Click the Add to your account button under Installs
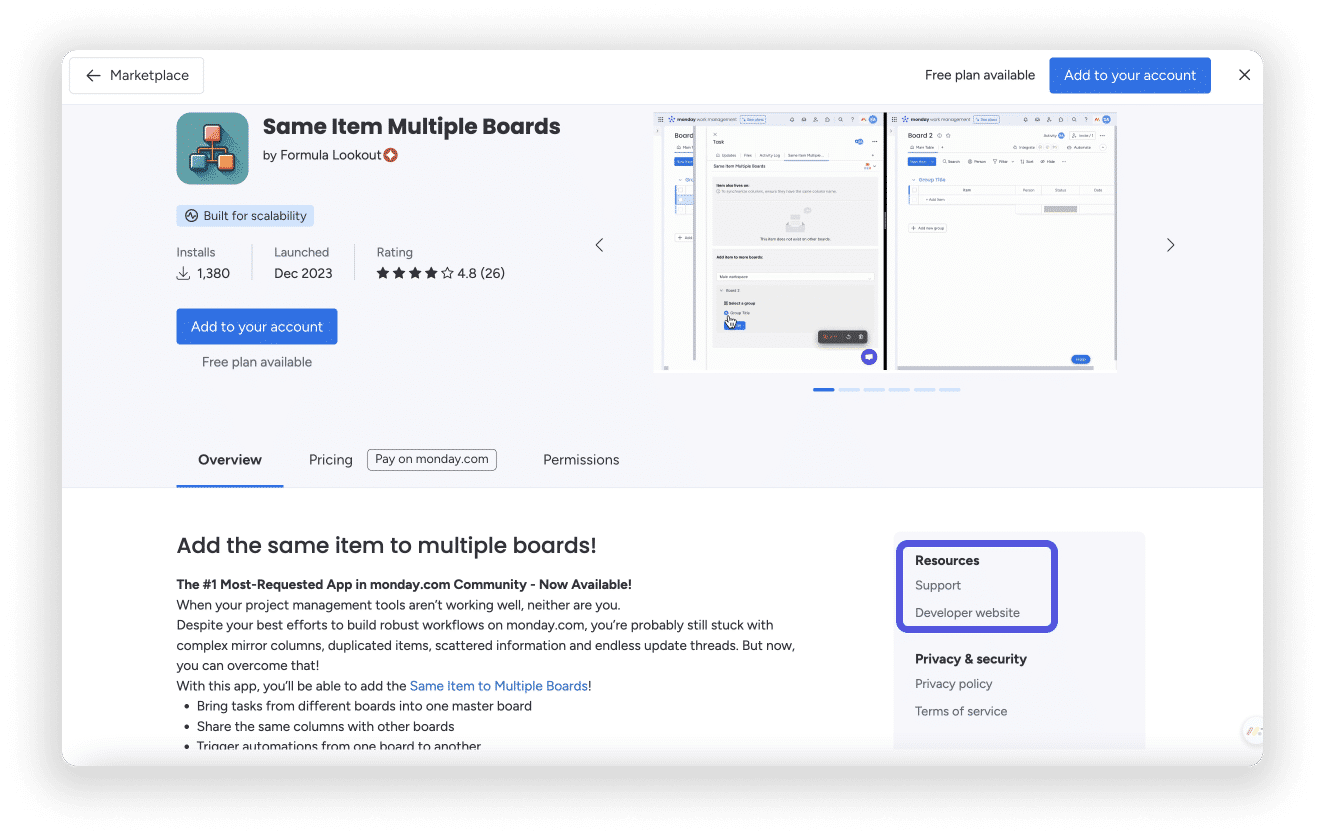The image size is (1321, 836). coord(257,327)
